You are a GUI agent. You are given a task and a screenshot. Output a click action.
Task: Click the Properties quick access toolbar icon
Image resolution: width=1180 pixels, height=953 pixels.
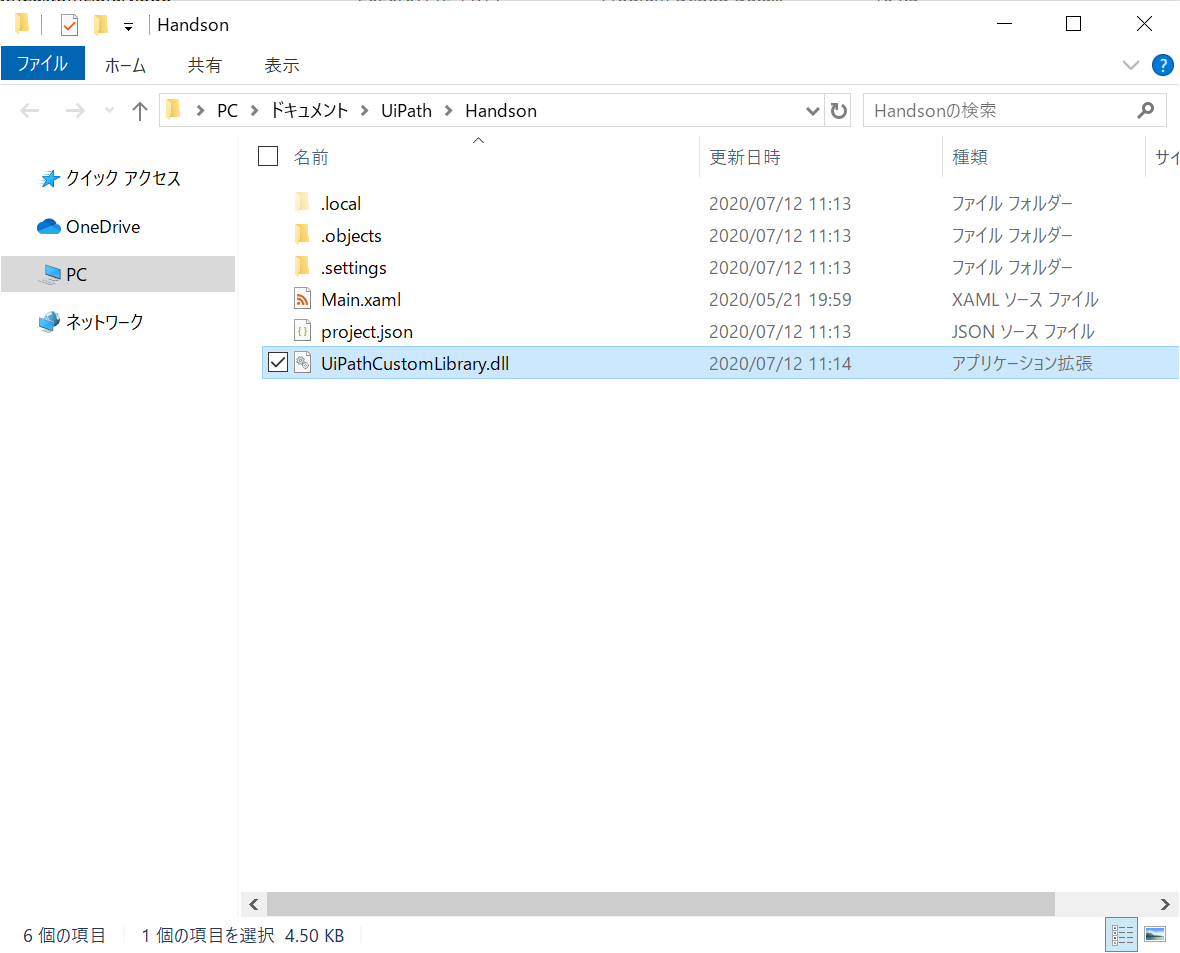(x=69, y=26)
